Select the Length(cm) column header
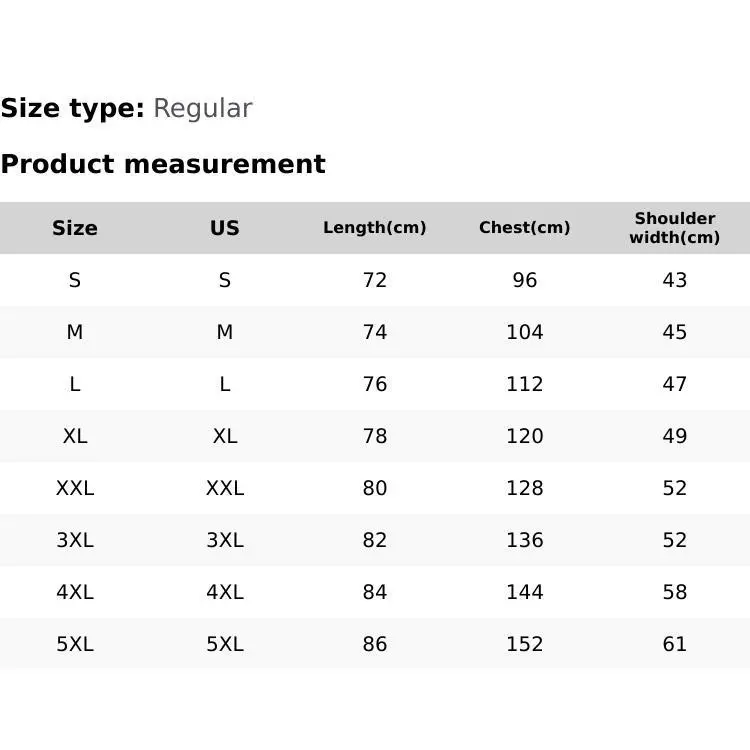Screen dimensions: 750x750 375,228
